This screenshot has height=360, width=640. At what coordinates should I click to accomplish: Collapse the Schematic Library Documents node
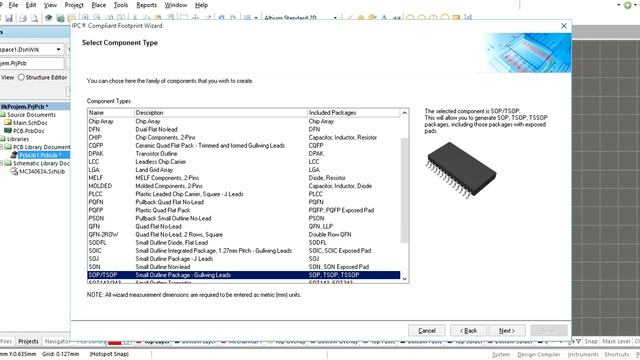tap(2, 163)
